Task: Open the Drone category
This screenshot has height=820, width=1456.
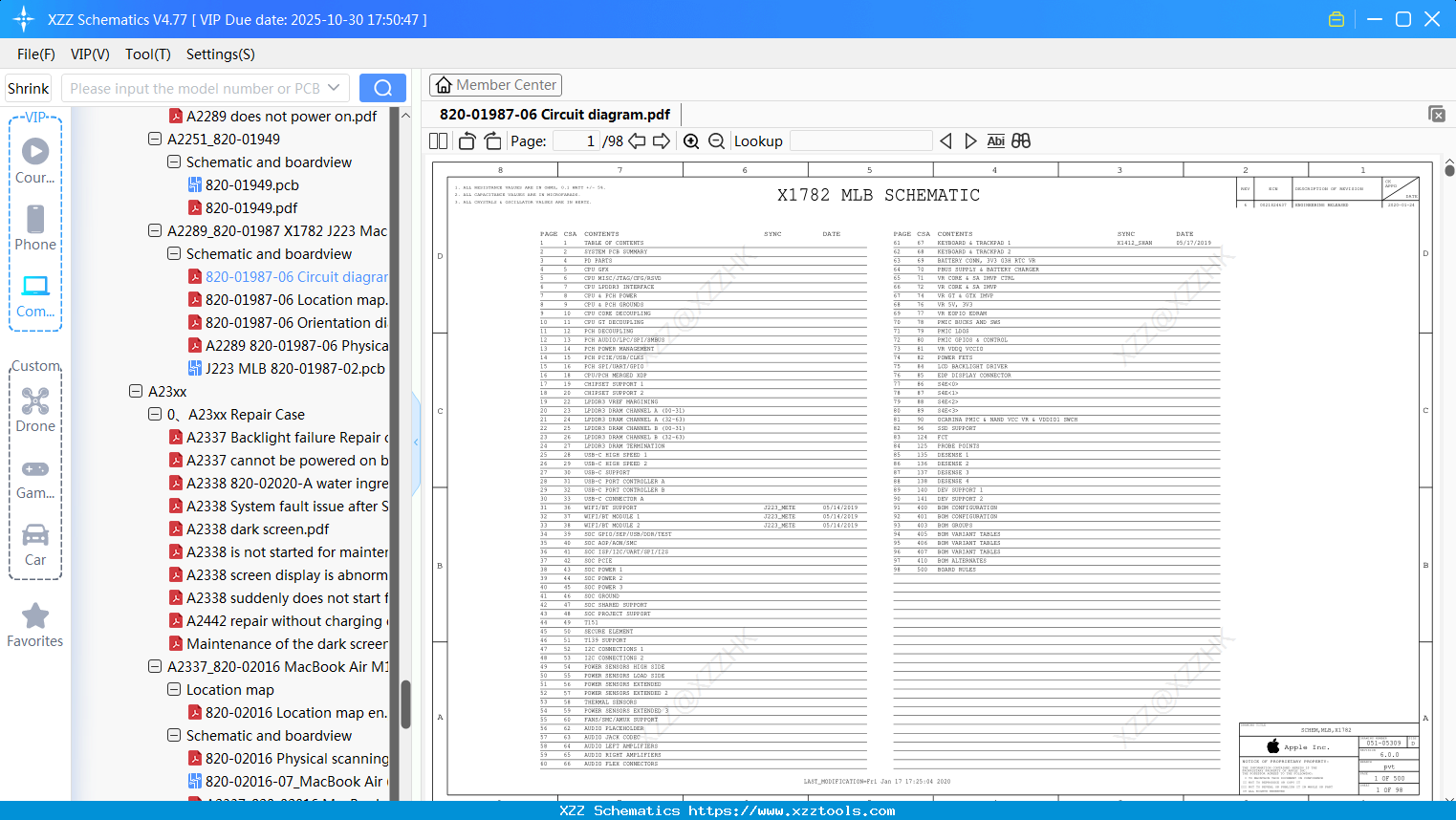Action: click(x=35, y=410)
